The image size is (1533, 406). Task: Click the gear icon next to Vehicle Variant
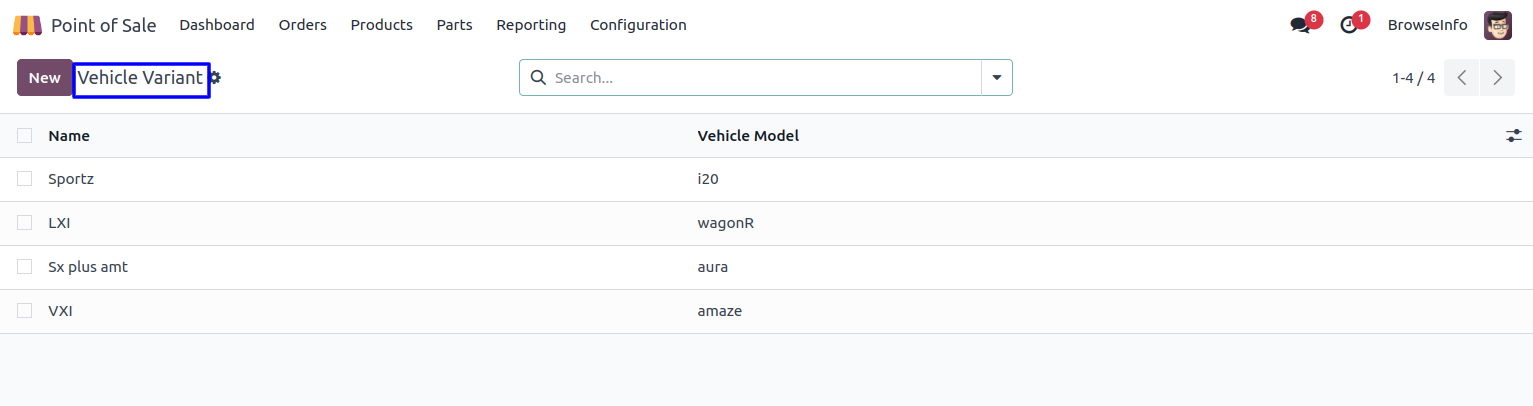coord(216,78)
